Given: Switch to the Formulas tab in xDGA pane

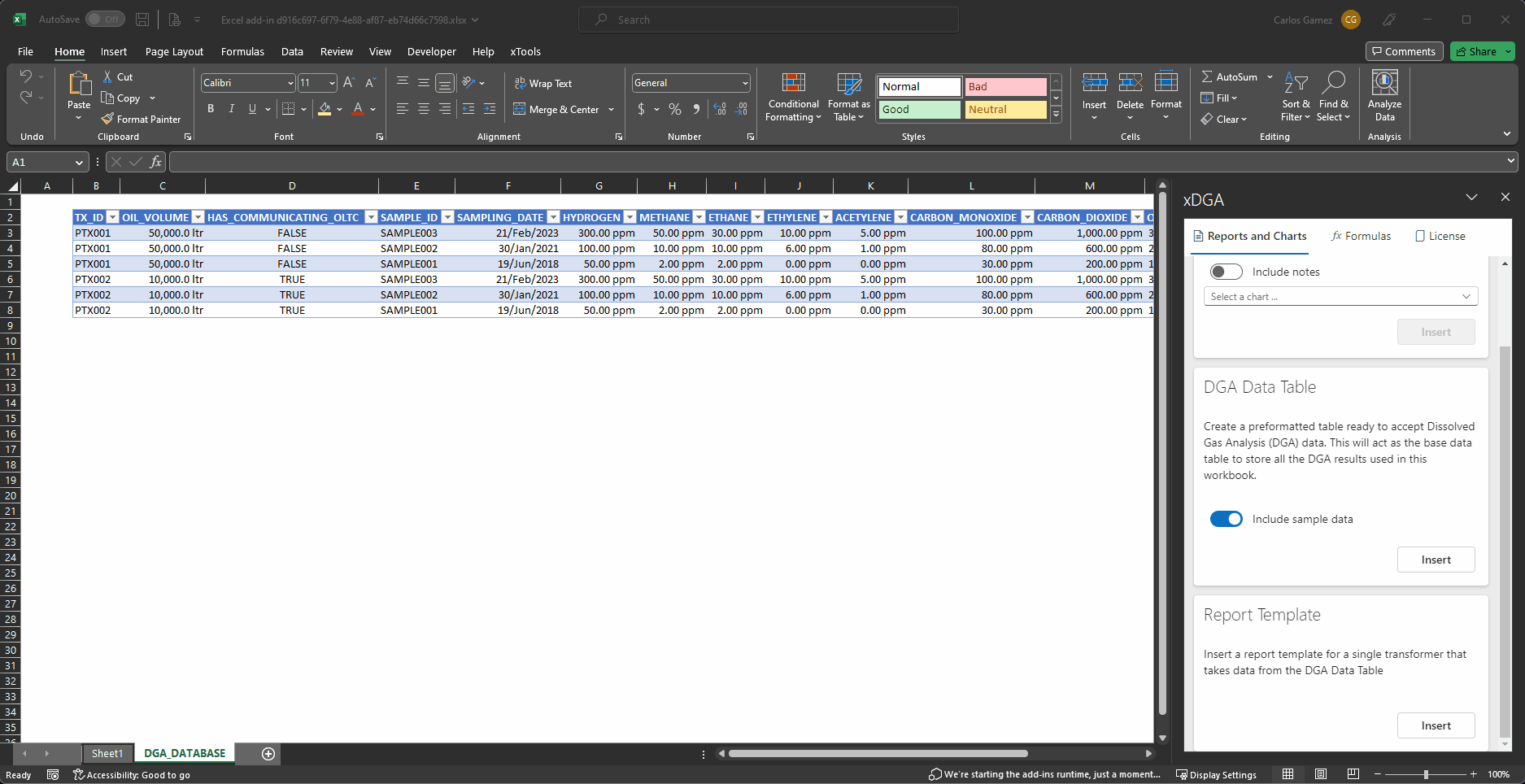Looking at the screenshot, I should click(x=1360, y=236).
